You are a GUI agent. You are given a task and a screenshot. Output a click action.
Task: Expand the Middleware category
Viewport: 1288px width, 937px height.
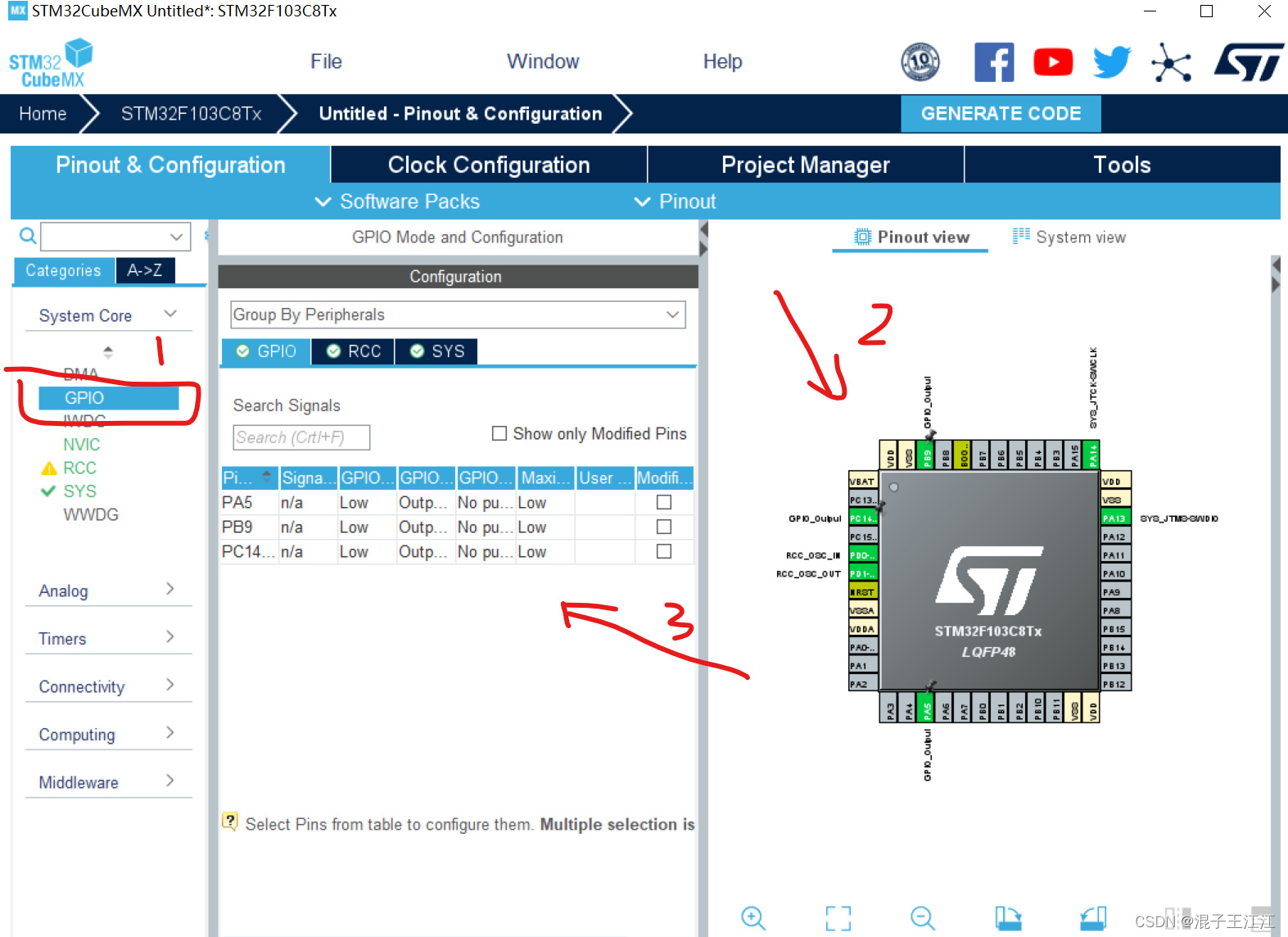pyautogui.click(x=170, y=781)
